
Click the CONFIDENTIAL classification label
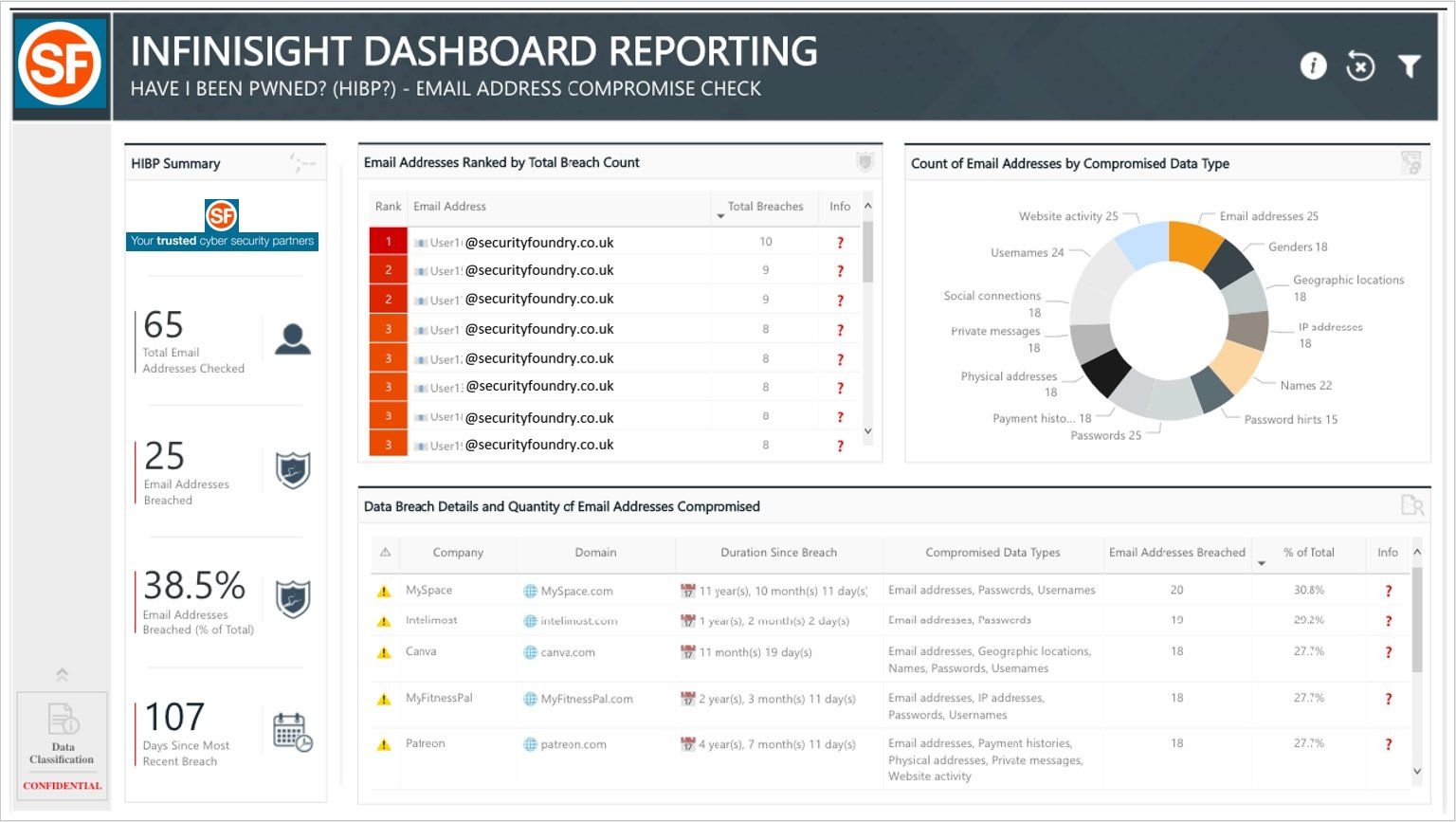(63, 786)
